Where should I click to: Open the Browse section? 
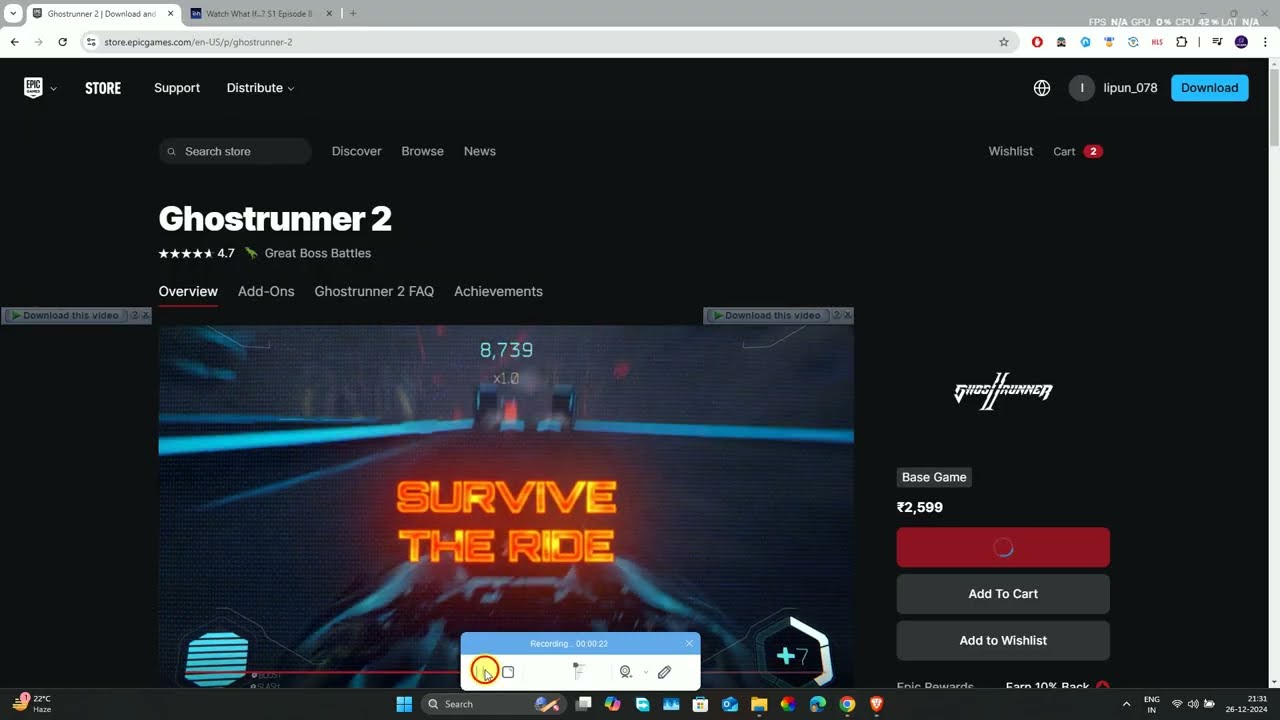[422, 151]
